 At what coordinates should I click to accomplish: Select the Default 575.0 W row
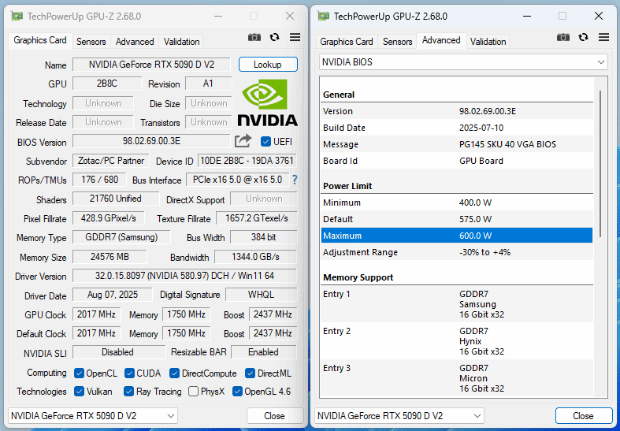tap(457, 219)
